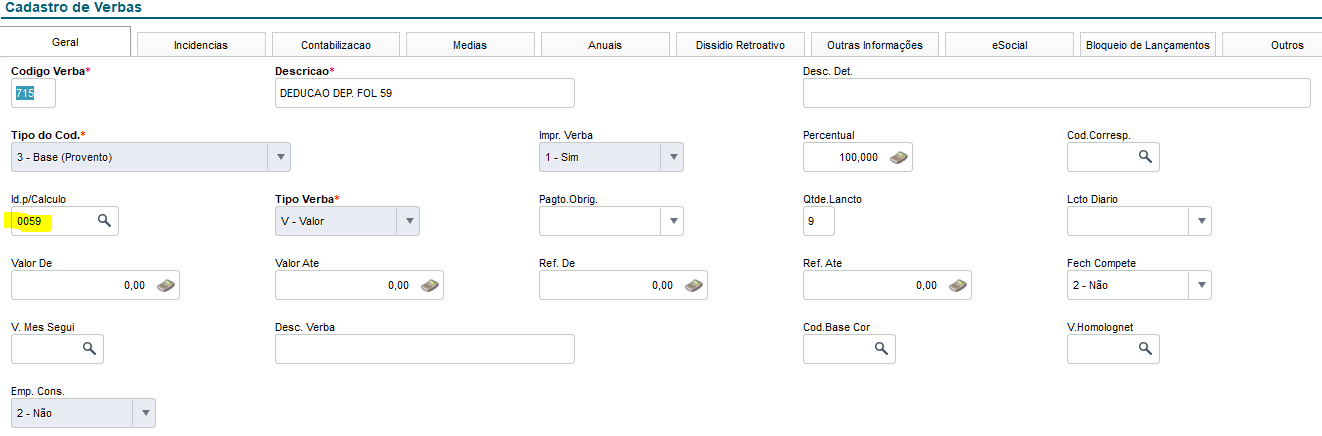Screen dimensions: 1322x436
Task: Click the Desc. Det. input field
Action: (x=1056, y=93)
